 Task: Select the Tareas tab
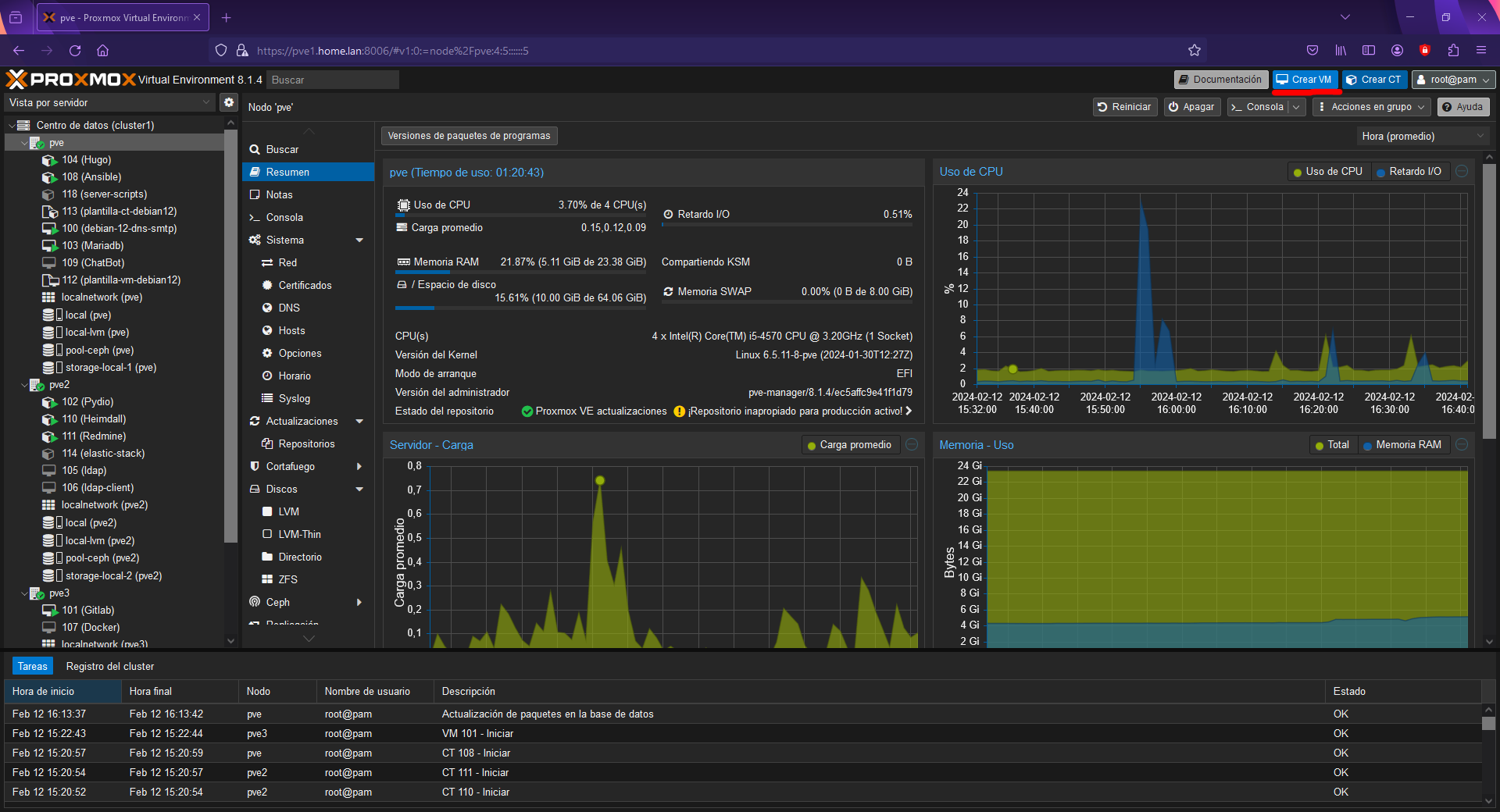(33, 667)
